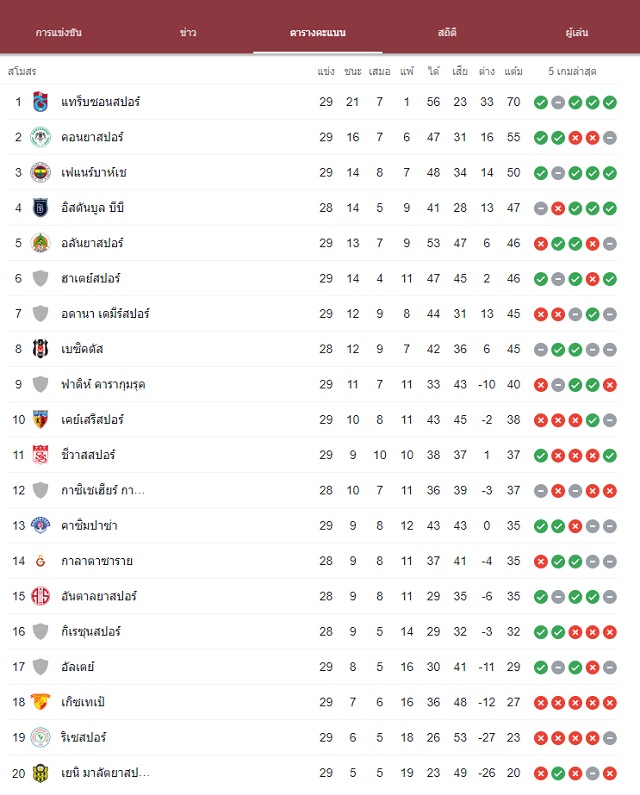Click the Beşiktaş club crest icon
The height and width of the screenshot is (795, 640).
pos(40,349)
